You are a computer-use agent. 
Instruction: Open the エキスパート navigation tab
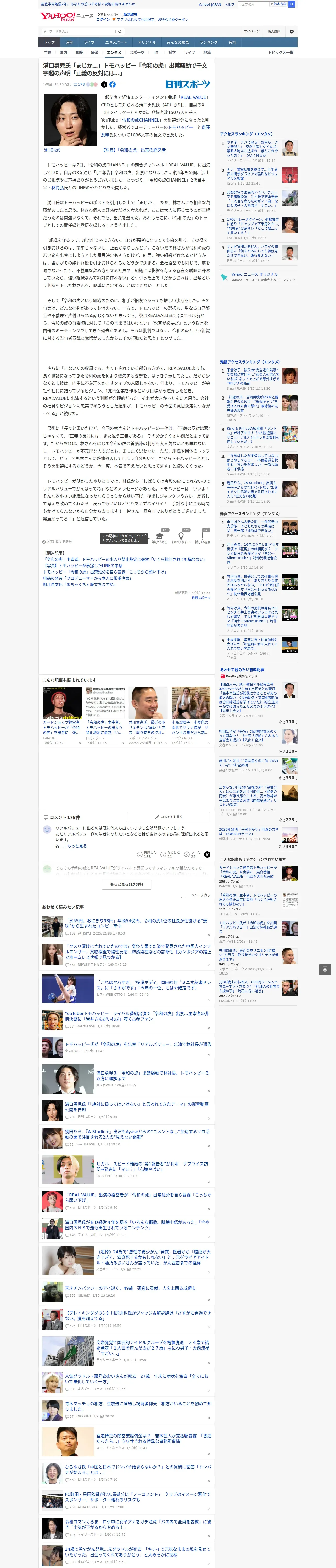point(116,42)
